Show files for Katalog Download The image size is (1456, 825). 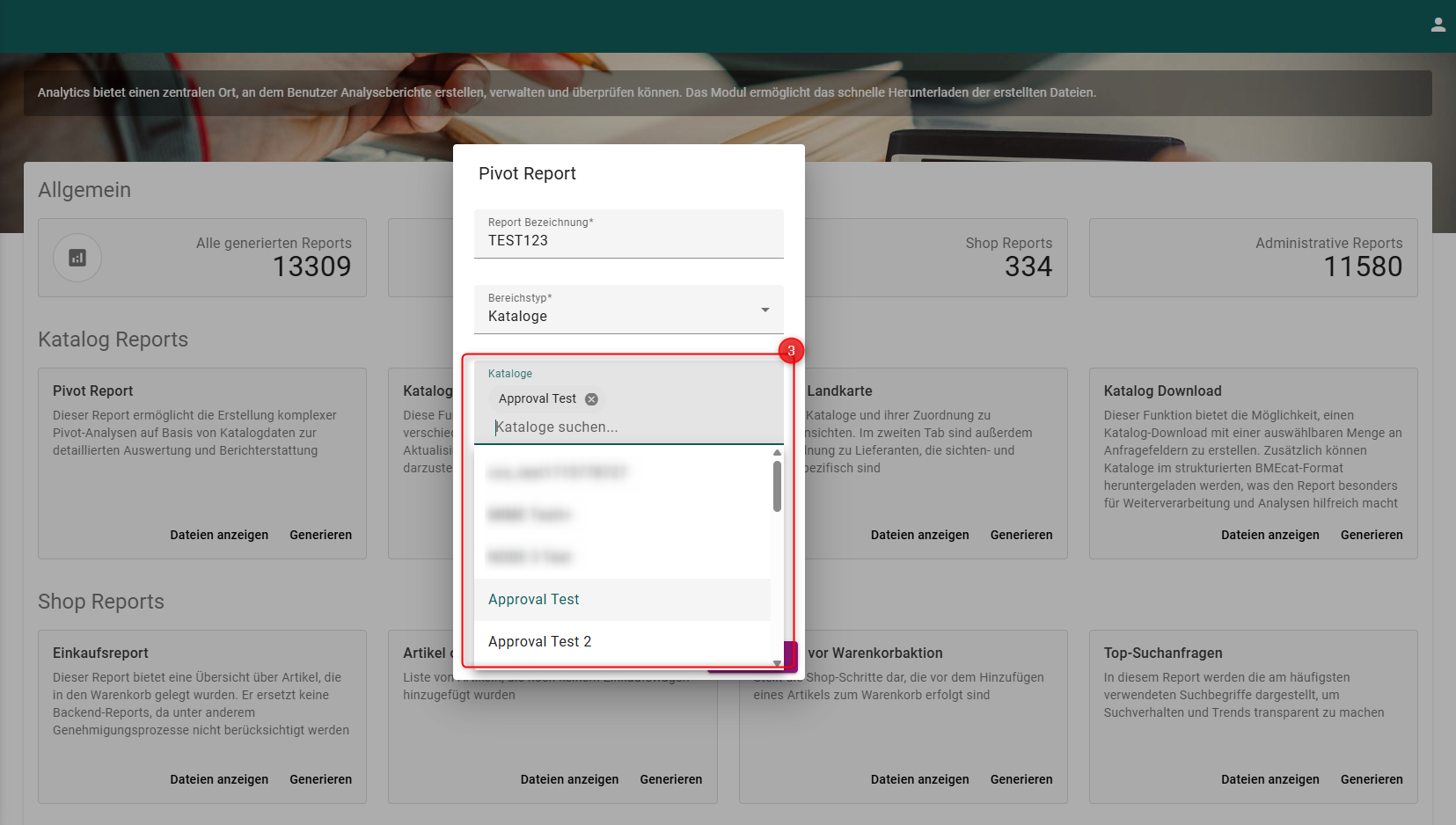click(1270, 535)
